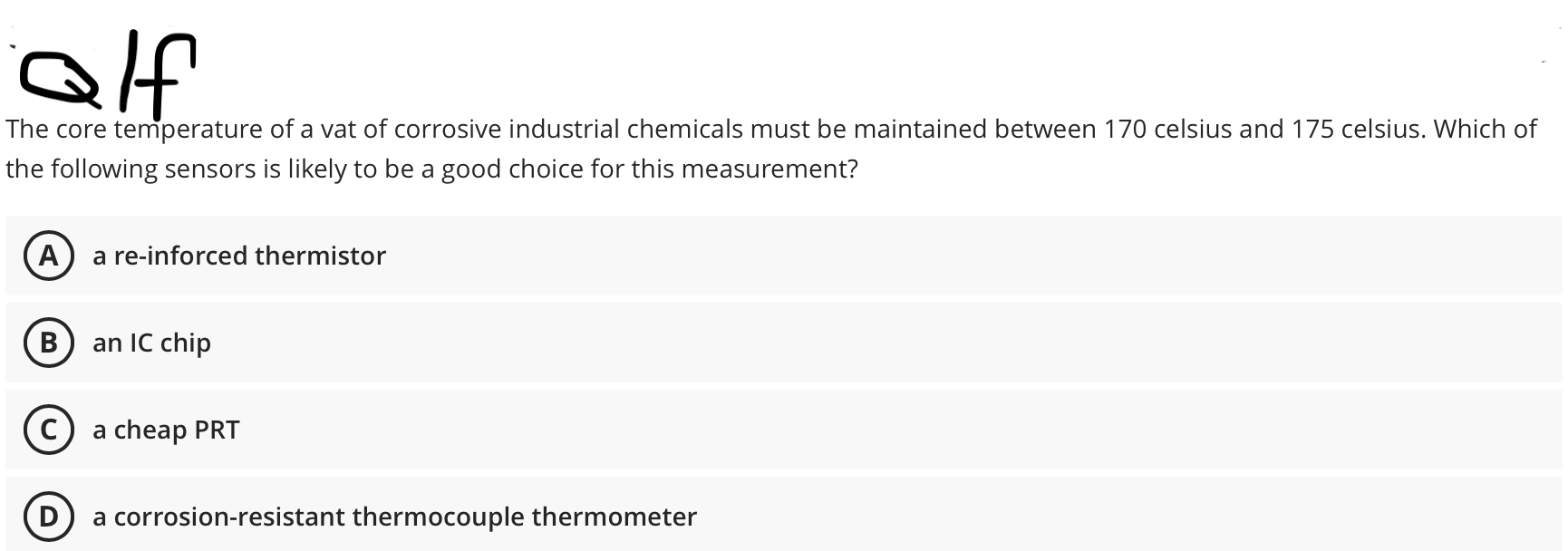
Task: Choose the 'an IC chip' answer
Action: pyautogui.click(x=150, y=343)
